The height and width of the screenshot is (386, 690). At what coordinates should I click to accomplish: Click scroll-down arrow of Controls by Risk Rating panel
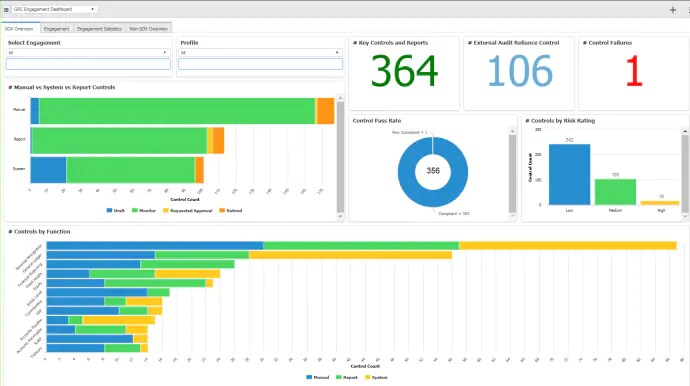[x=685, y=216]
